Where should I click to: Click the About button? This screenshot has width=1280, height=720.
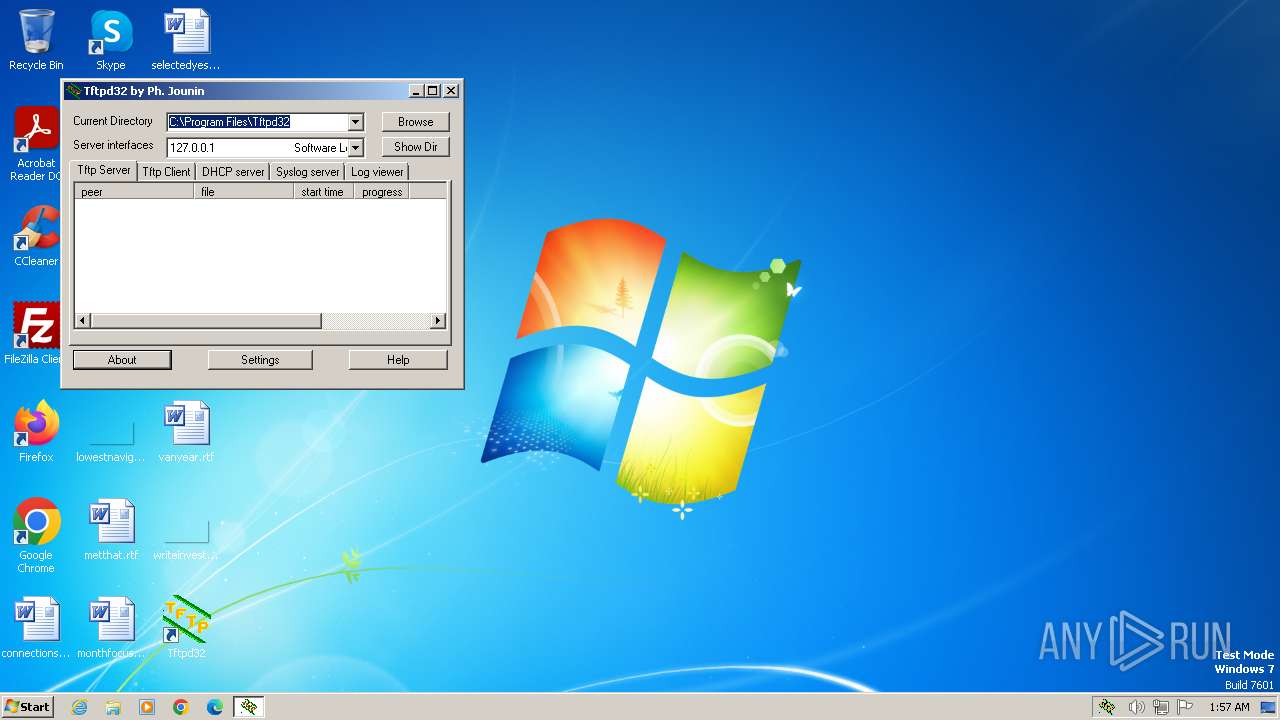[122, 360]
